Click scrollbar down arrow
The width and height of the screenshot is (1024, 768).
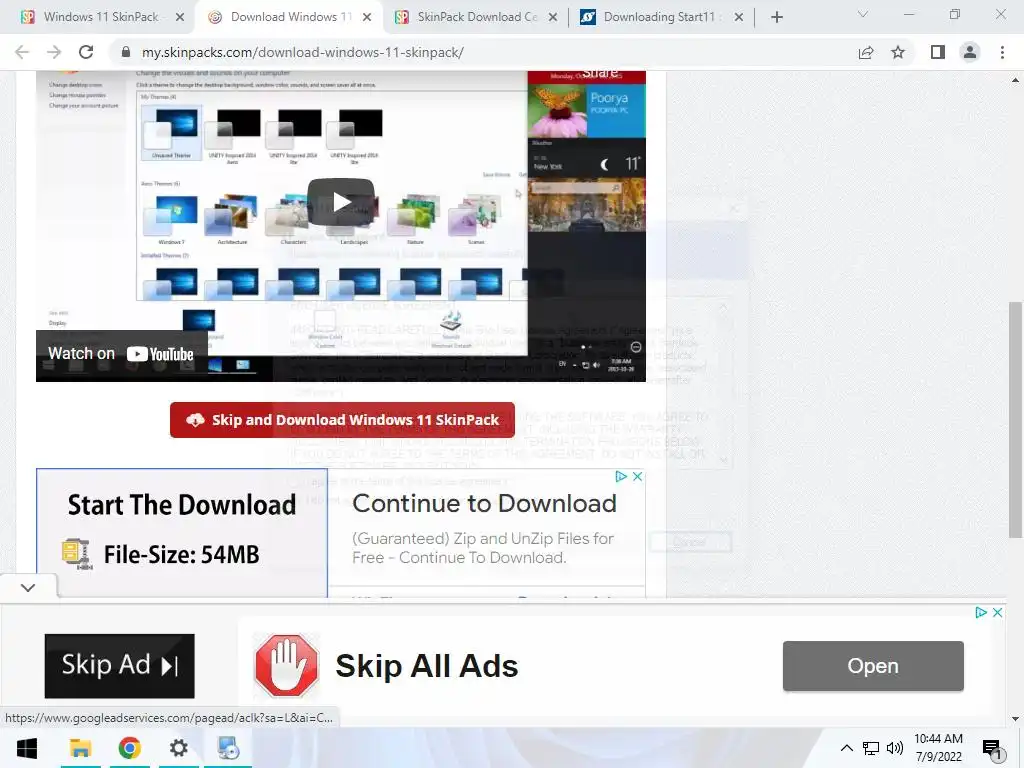[1015, 719]
